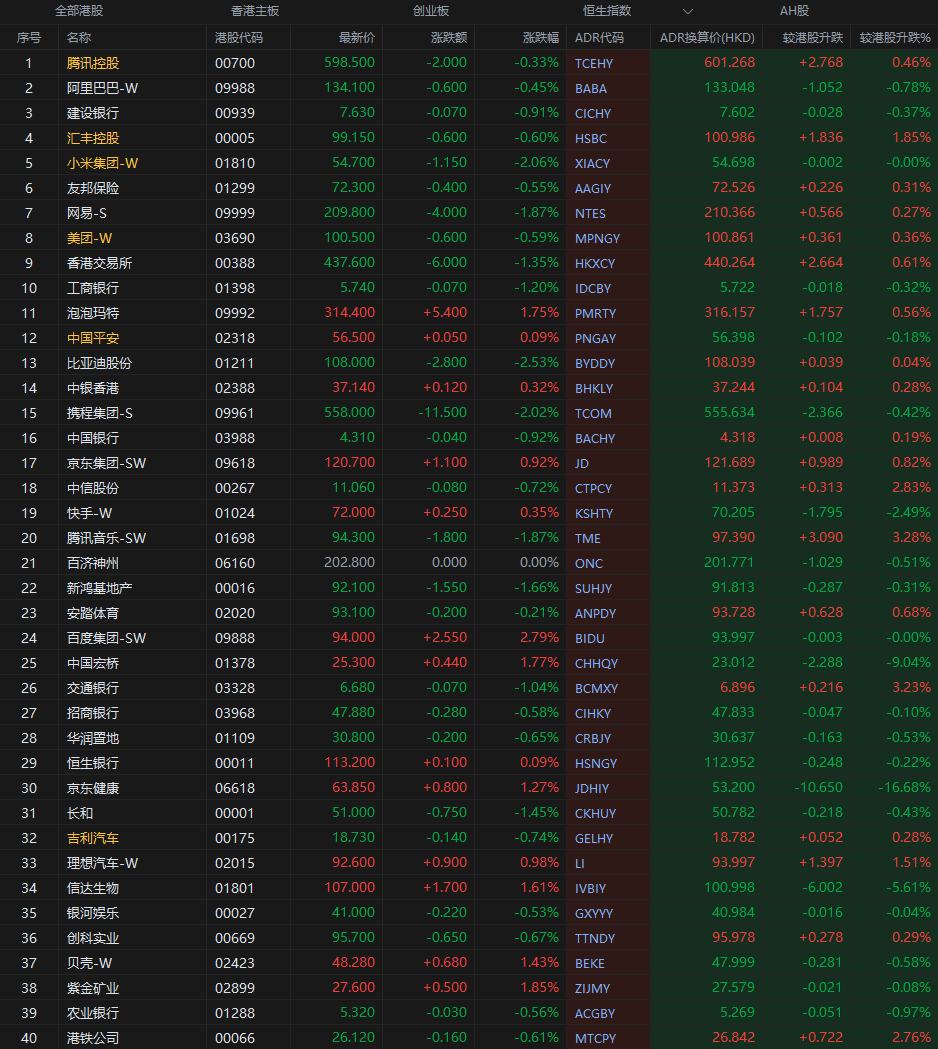Sort by 最新价 column header
Screen dimensions: 938x1049
coord(356,37)
